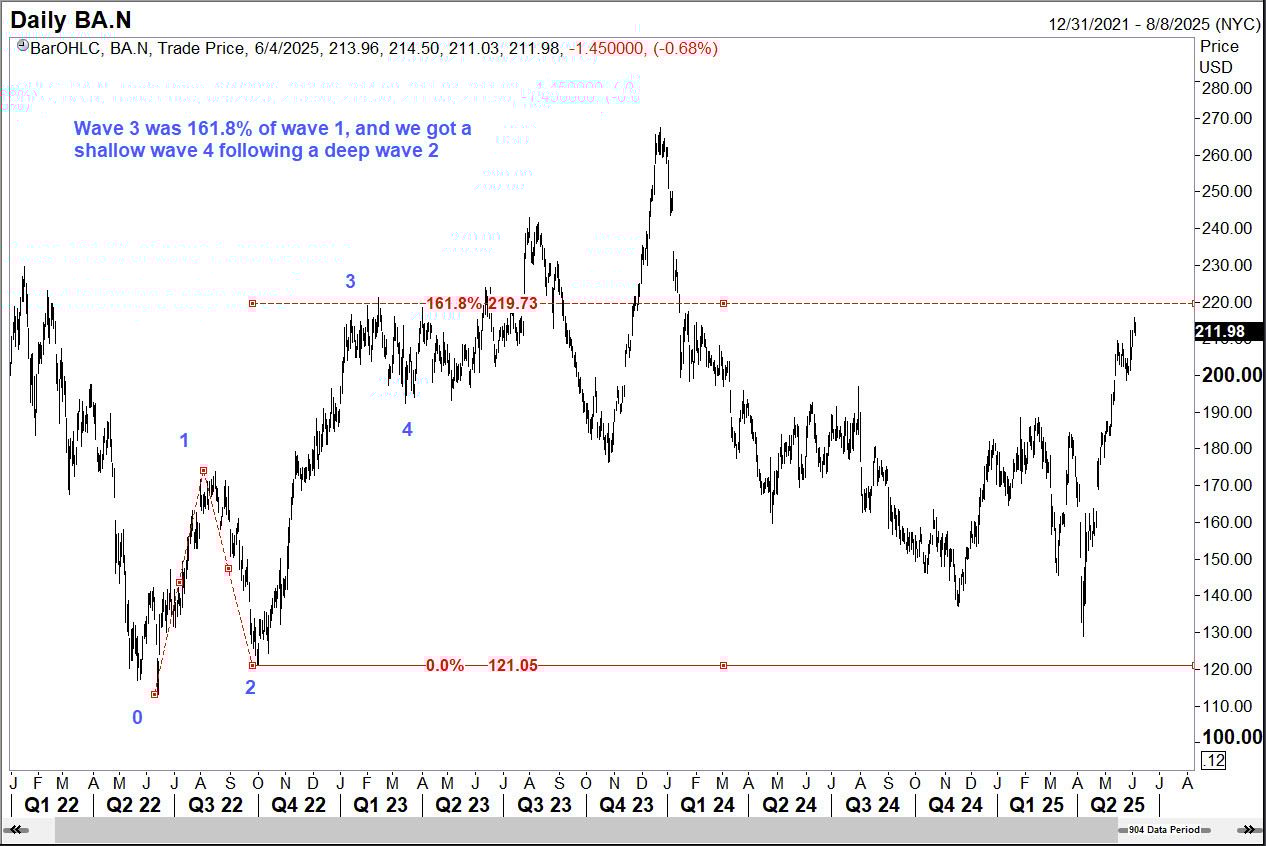Select the mid-line handle on the 0.0% level line
The image size is (1266, 846).
pos(723,665)
